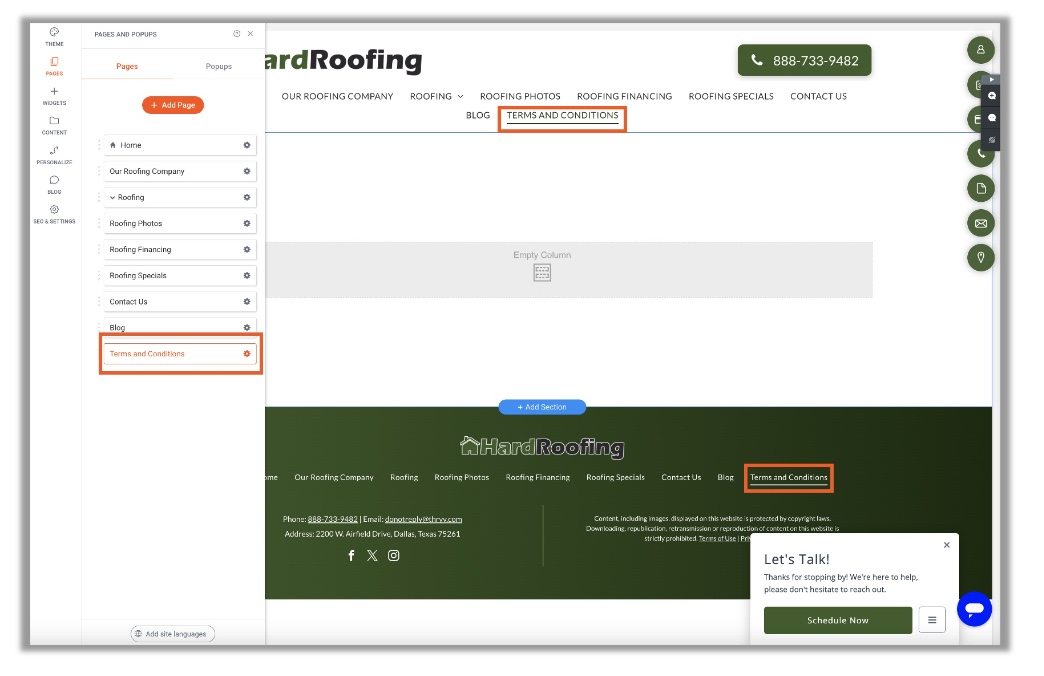This screenshot has width=1044, height=676.
Task: Open Blog in the top nav
Action: 477,115
